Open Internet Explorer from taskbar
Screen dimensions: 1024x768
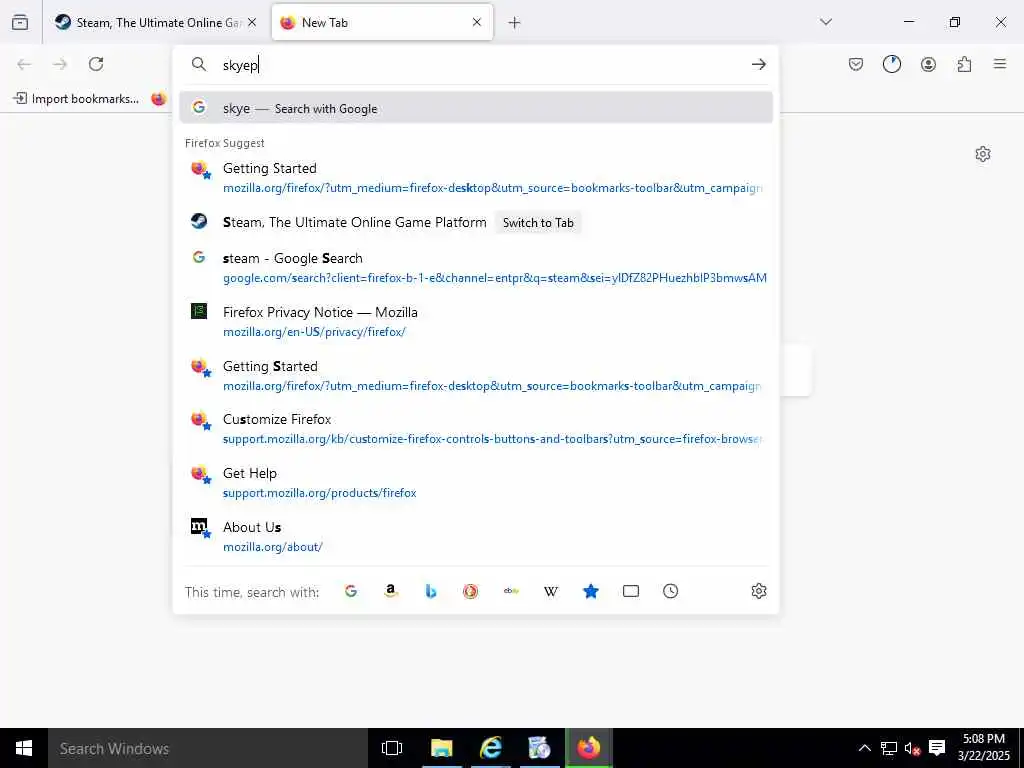(x=490, y=748)
